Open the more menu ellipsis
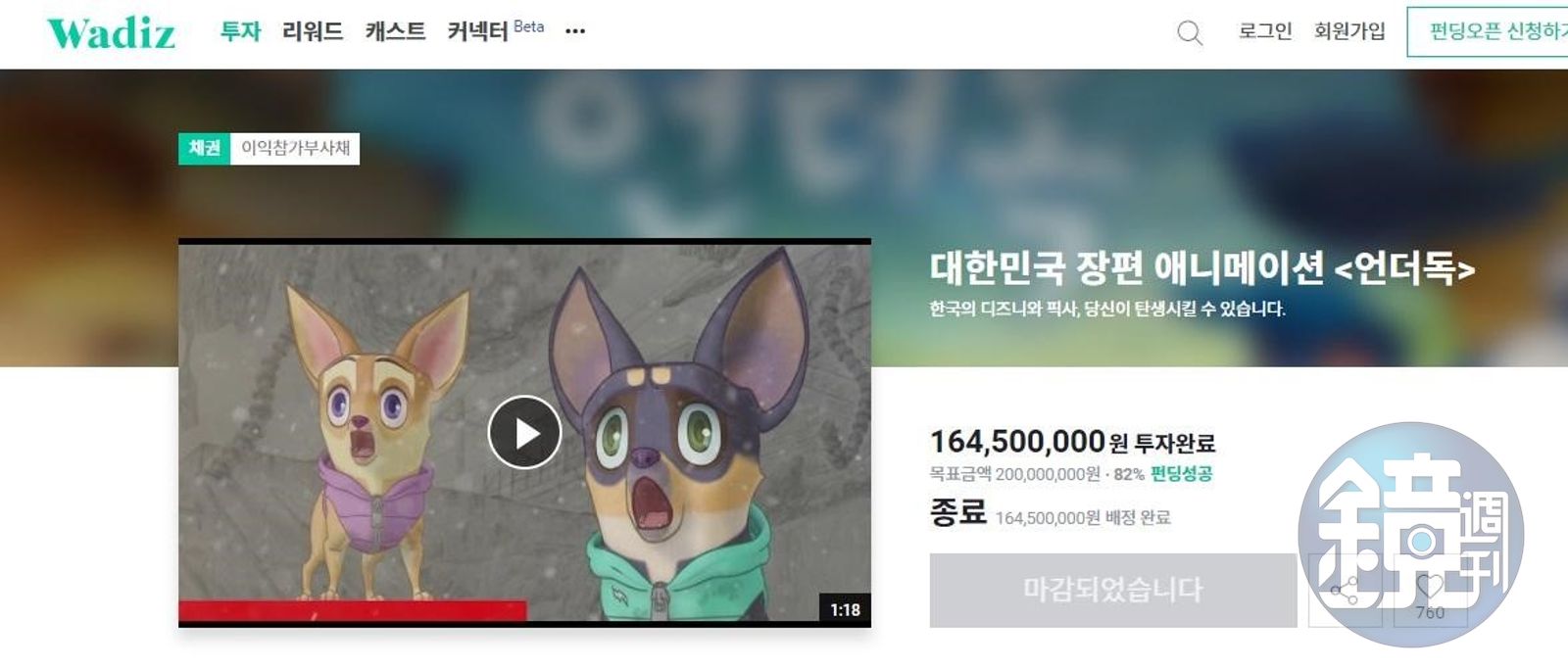Viewport: 1568px width, 669px height. 575,31
